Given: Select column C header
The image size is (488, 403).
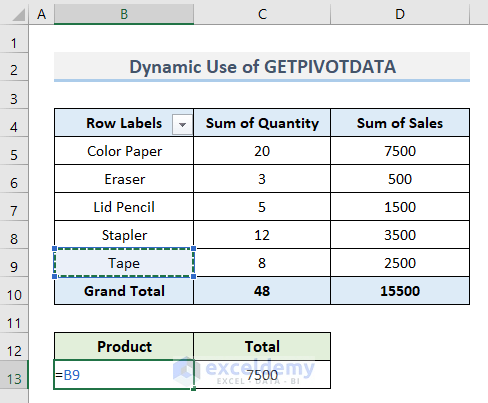Looking at the screenshot, I should pyautogui.click(x=262, y=14).
